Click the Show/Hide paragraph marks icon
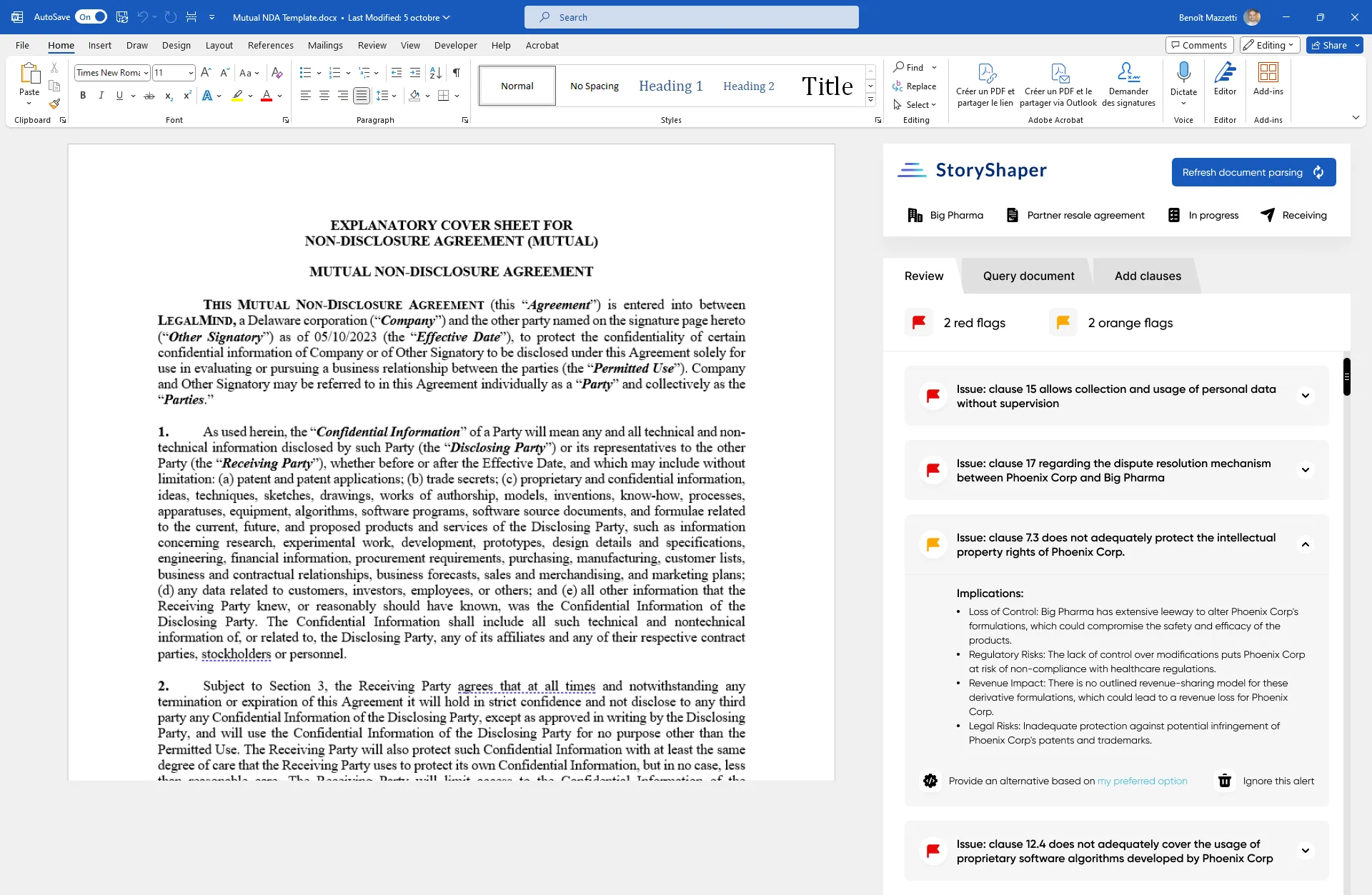Image resolution: width=1372 pixels, height=895 pixels. [456, 73]
